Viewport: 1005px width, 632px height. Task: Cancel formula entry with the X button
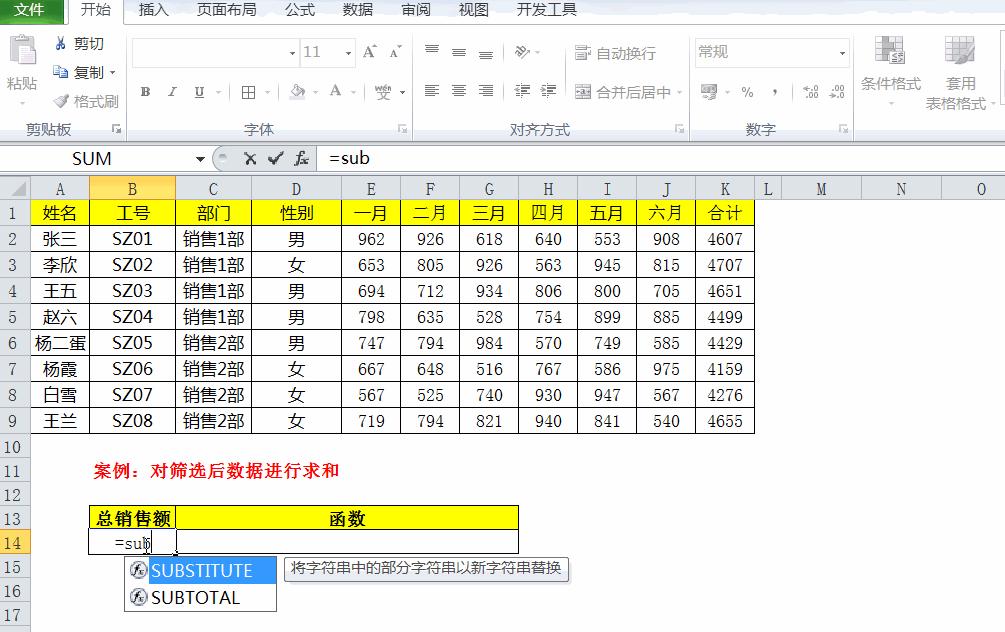tap(250, 158)
